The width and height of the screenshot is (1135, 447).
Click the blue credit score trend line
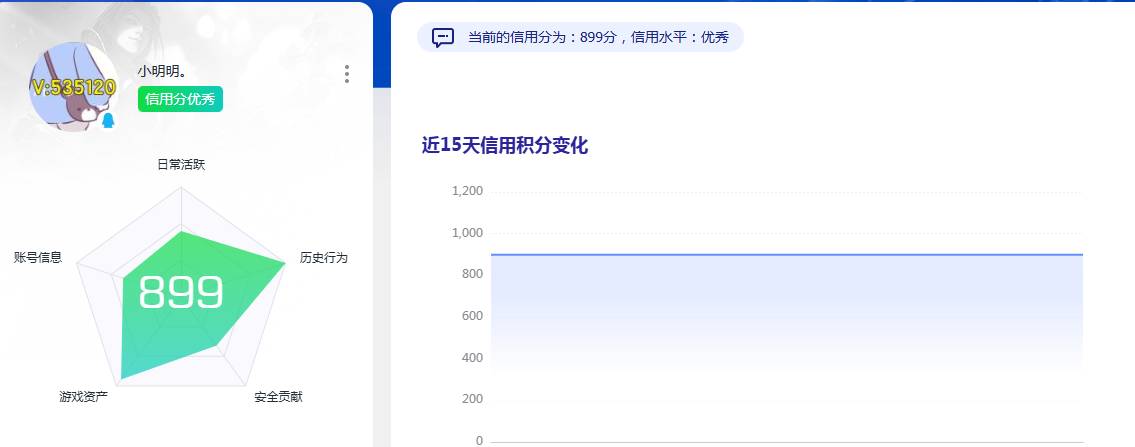pyautogui.click(x=787, y=255)
